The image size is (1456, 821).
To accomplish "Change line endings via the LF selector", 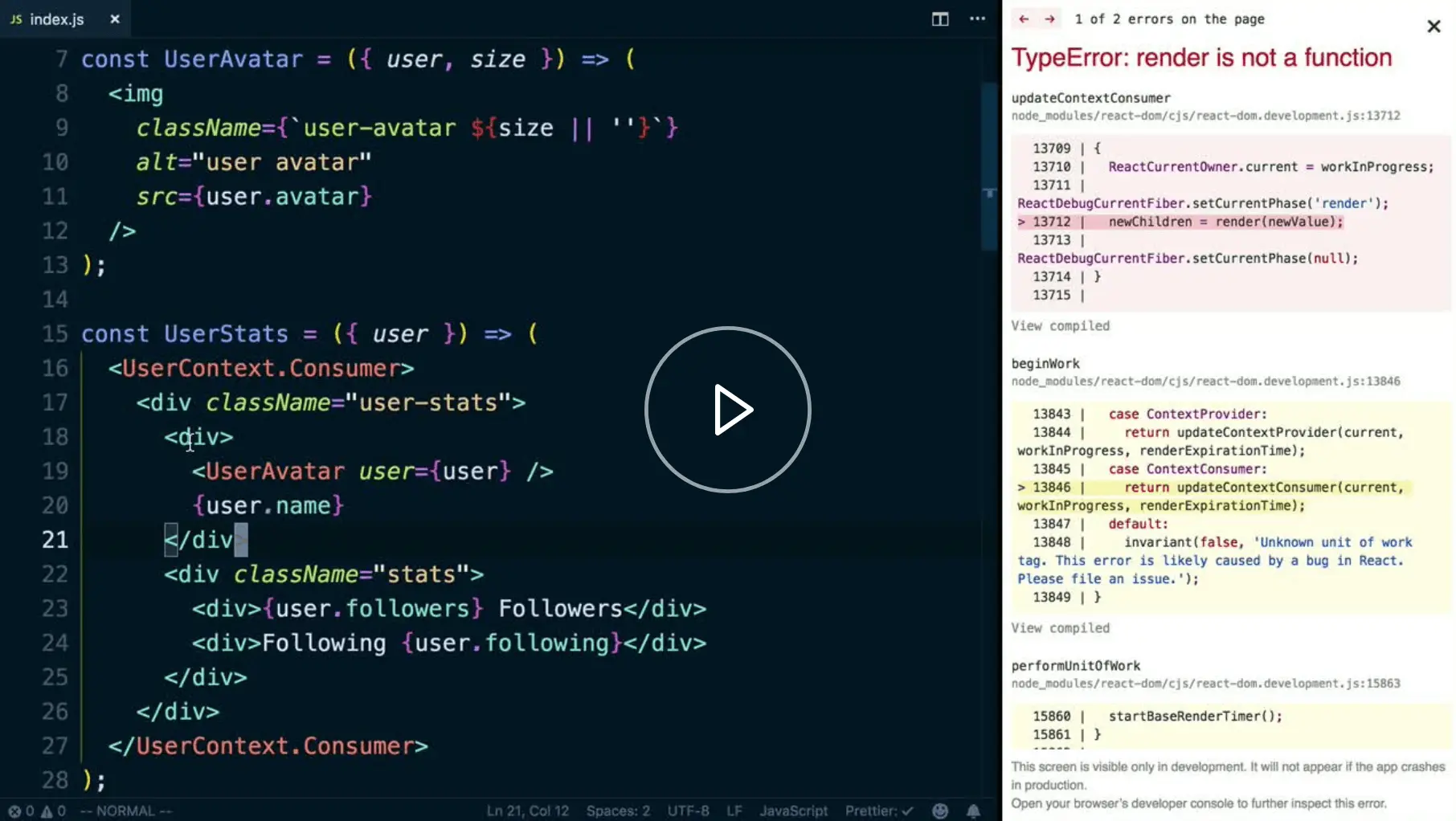I will (734, 811).
